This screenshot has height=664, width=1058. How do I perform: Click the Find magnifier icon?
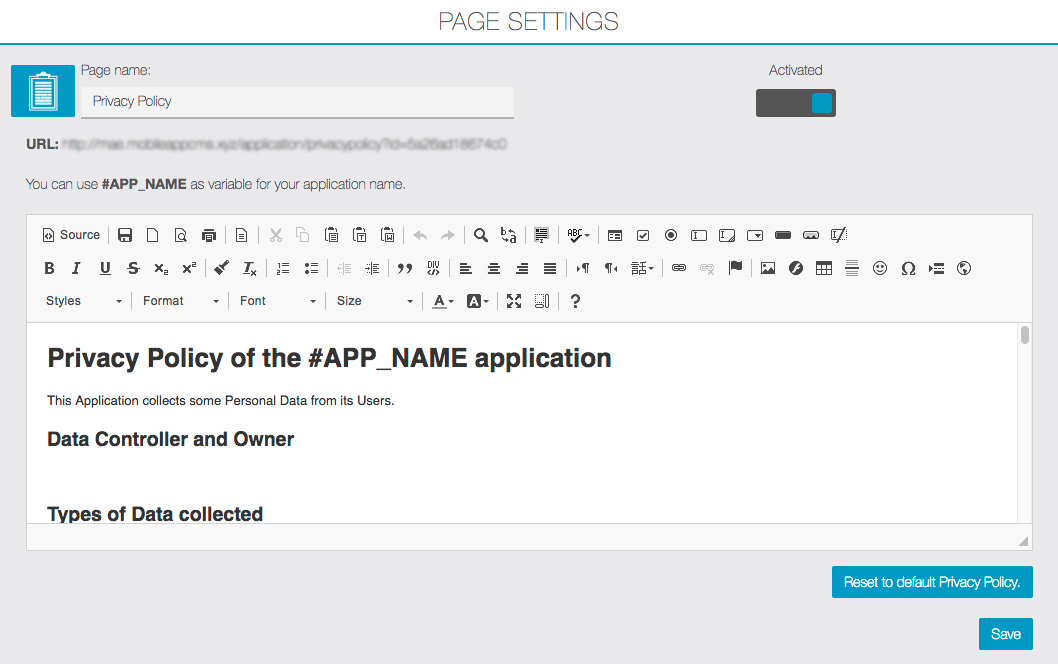[x=481, y=235]
